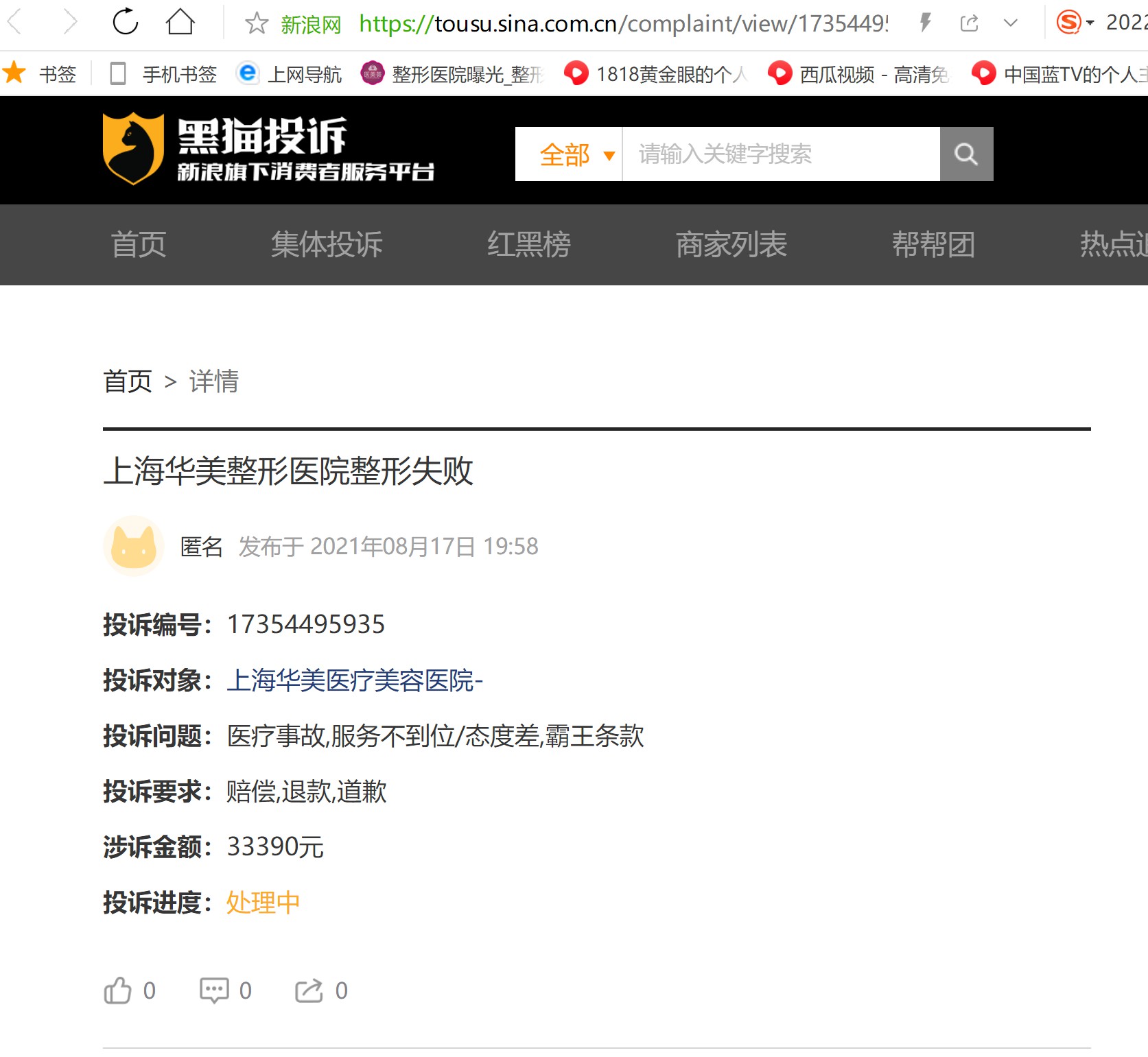The height and width of the screenshot is (1057, 1148).
Task: Open 红黑榜 nav tab
Action: (x=529, y=244)
